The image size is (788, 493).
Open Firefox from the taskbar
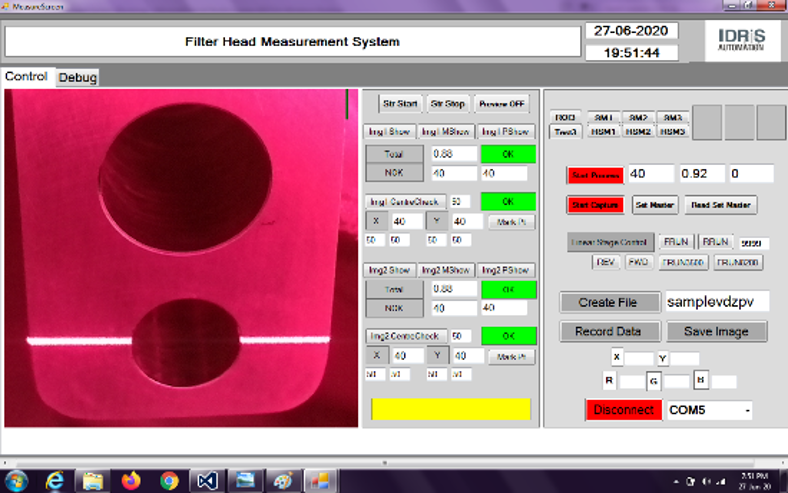coord(131,481)
